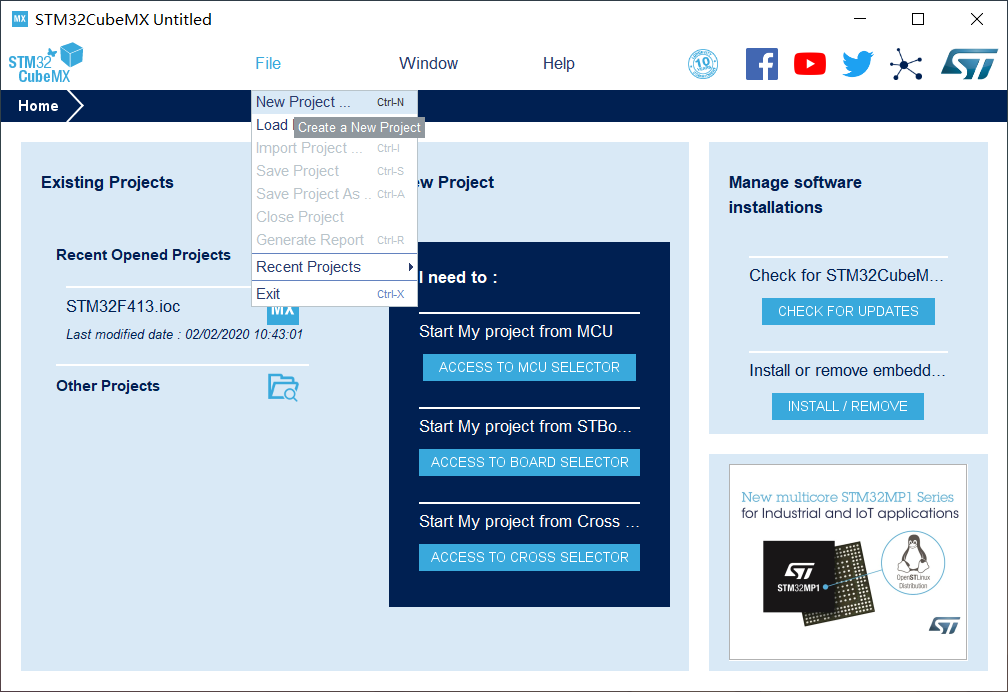The image size is (1008, 692).
Task: Click Start My project from Cross text
Action: [x=529, y=522]
